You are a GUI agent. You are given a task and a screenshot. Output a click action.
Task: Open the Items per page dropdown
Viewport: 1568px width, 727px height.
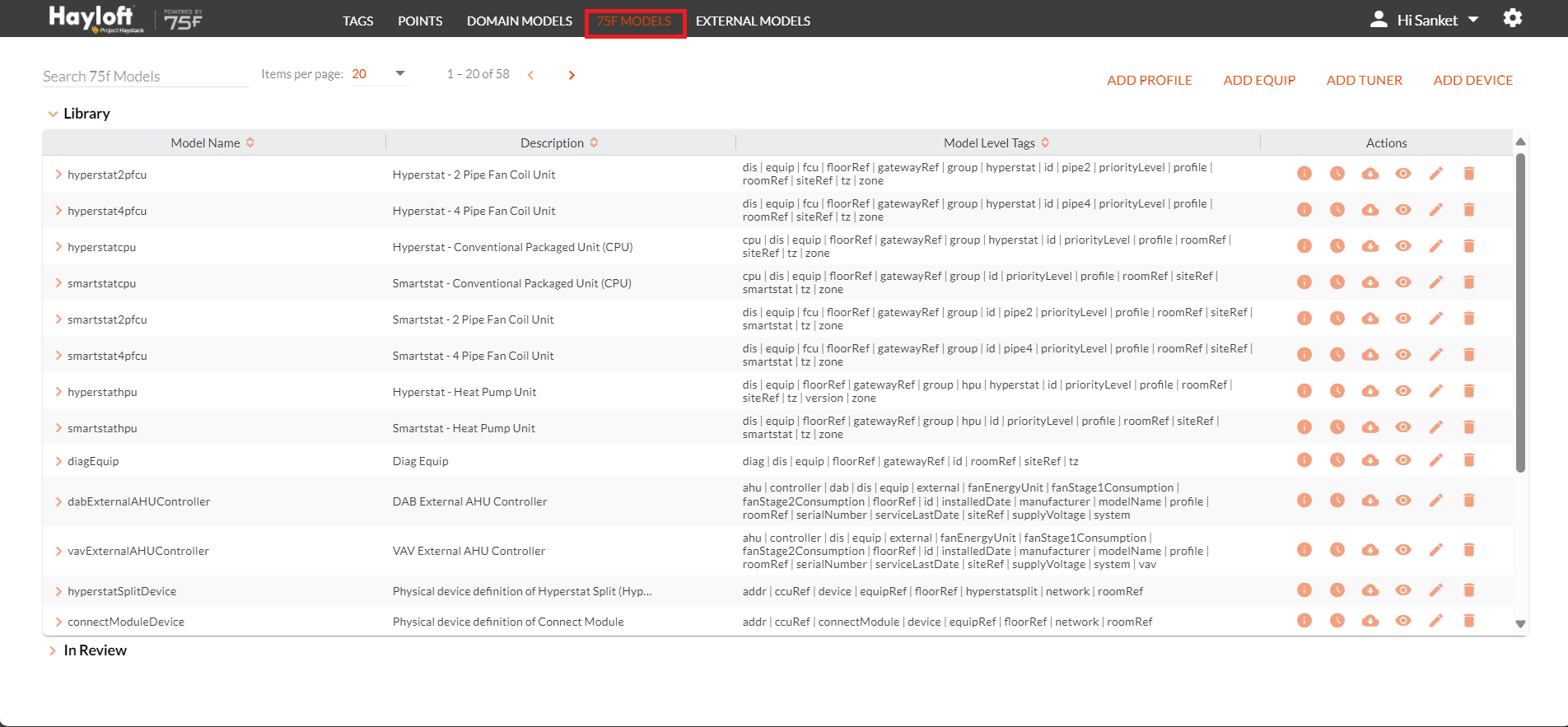point(379,74)
